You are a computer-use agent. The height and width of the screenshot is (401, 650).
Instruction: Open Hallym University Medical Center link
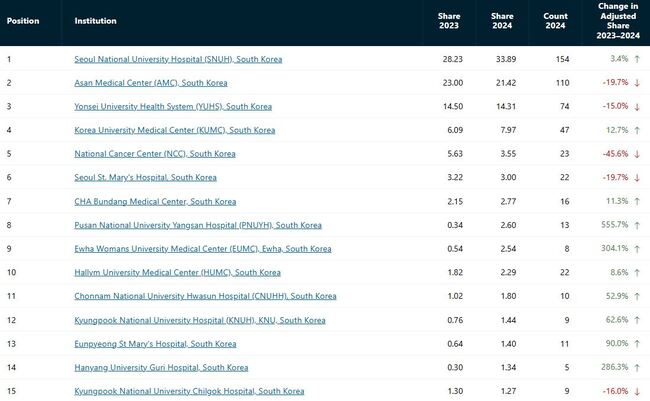(x=178, y=272)
